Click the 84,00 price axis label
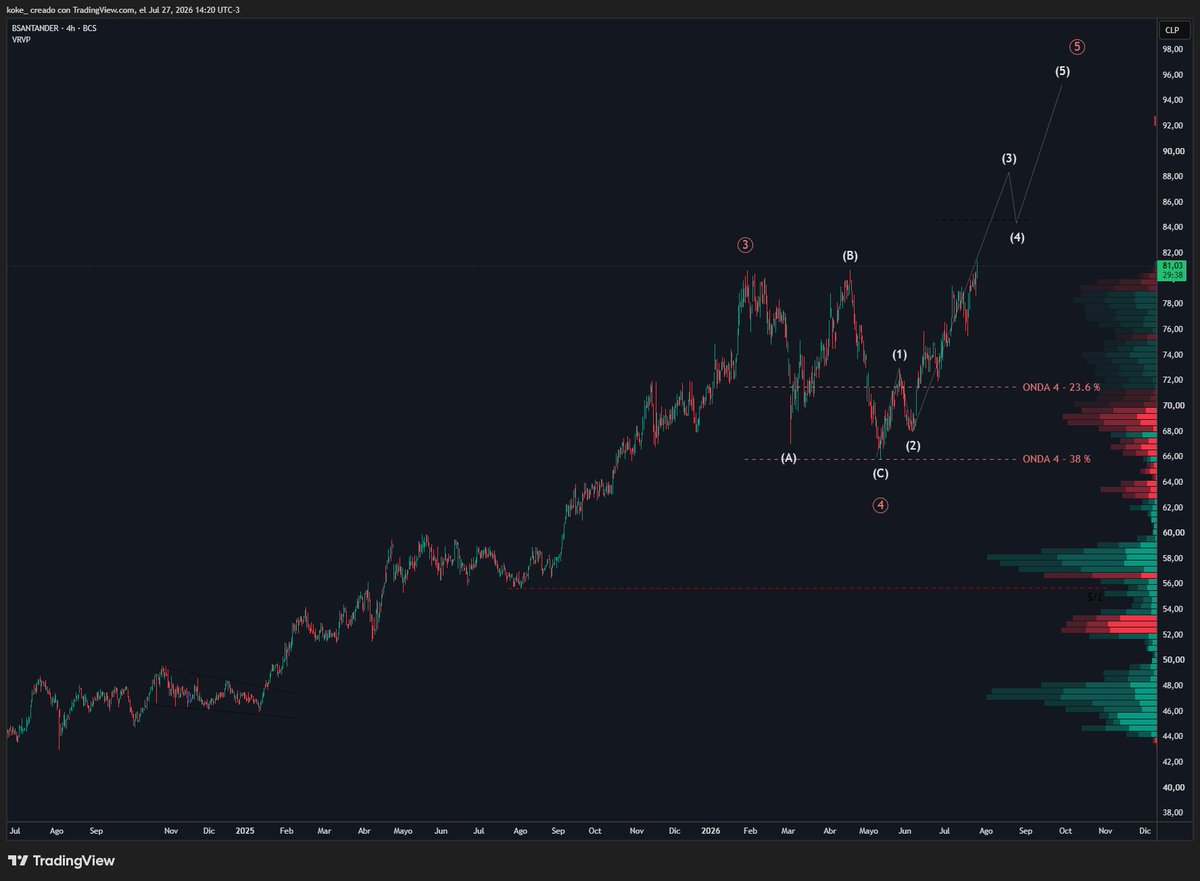Screen dimensions: 1200x881 [x=1172, y=228]
